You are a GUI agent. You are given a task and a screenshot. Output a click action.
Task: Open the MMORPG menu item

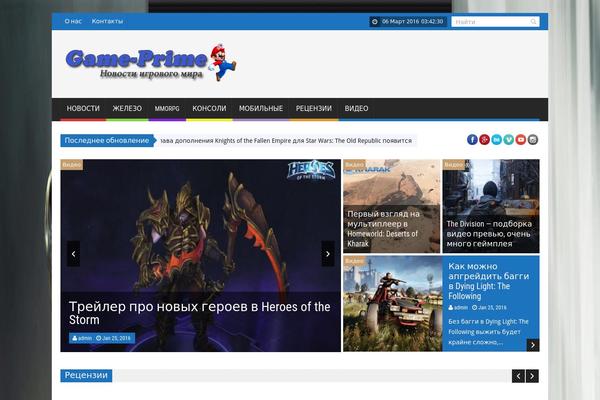pos(167,108)
